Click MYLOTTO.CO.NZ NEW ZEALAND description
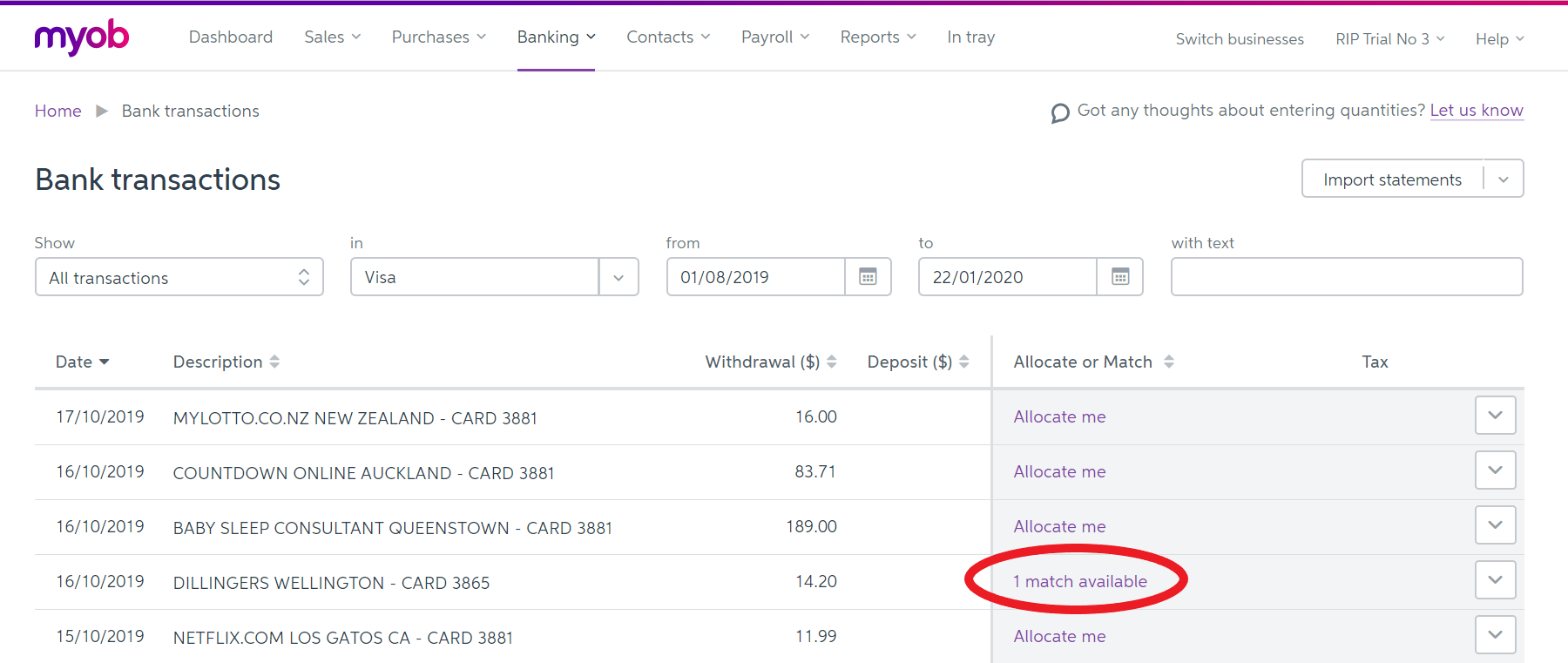 (355, 418)
